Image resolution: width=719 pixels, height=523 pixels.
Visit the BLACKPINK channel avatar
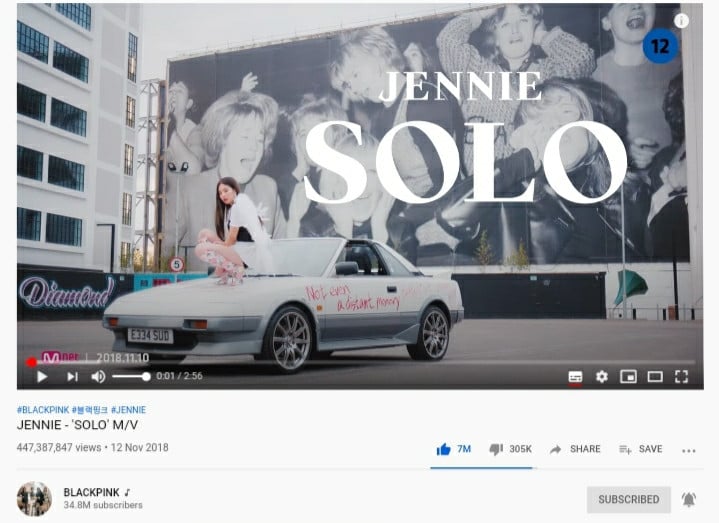click(34, 499)
